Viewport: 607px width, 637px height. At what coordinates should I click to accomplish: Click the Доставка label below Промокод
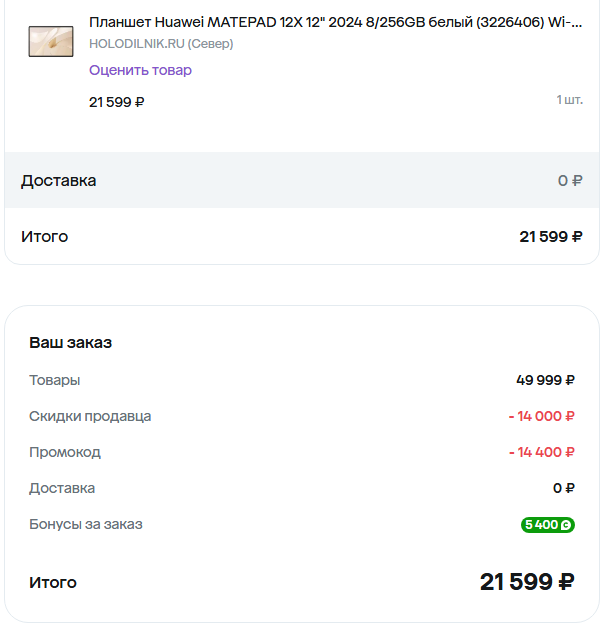[x=62, y=488]
